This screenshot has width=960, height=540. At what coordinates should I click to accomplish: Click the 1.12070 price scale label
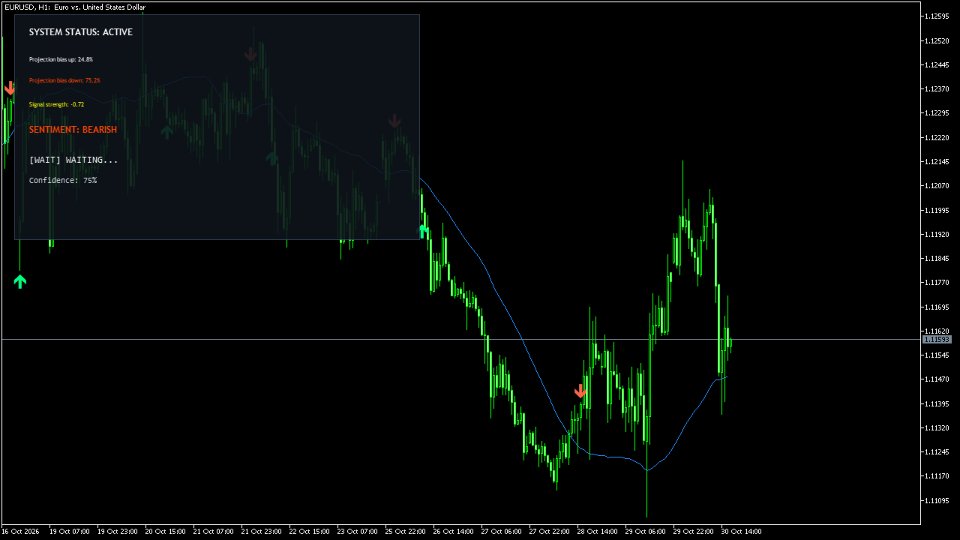coord(936,186)
